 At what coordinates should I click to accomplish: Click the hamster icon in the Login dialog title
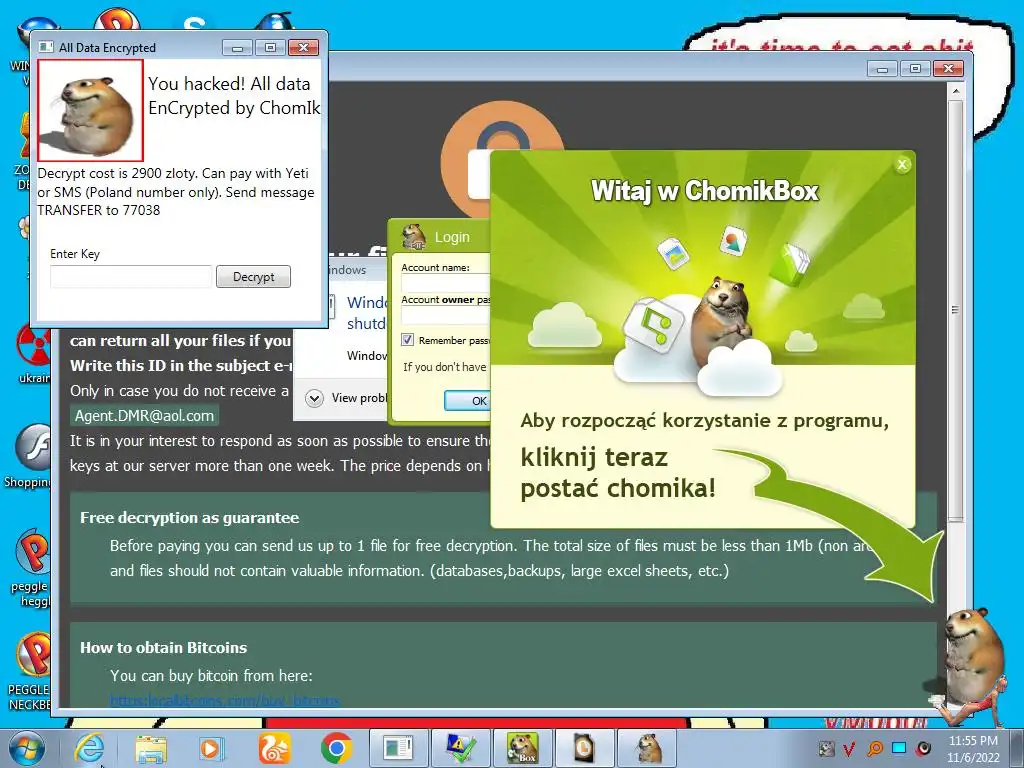click(x=413, y=236)
